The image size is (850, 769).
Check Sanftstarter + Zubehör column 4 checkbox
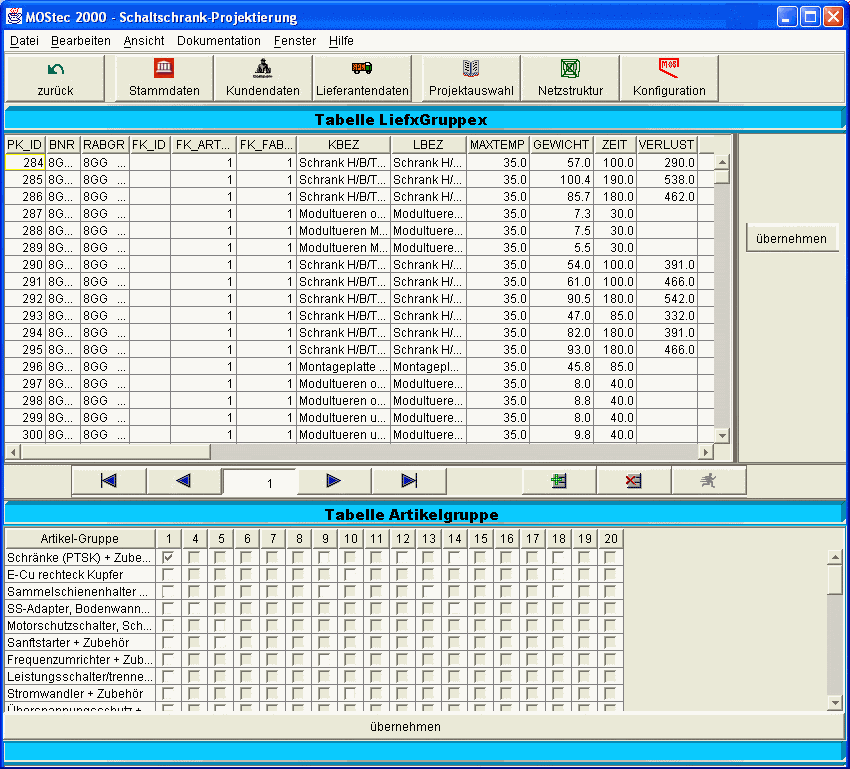[x=194, y=642]
